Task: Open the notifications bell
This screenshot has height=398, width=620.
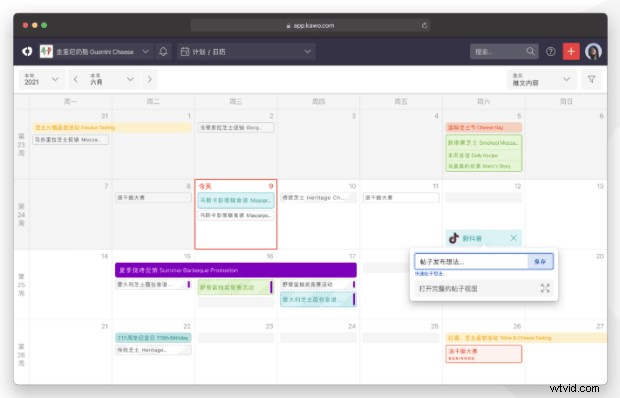Action: [163, 51]
